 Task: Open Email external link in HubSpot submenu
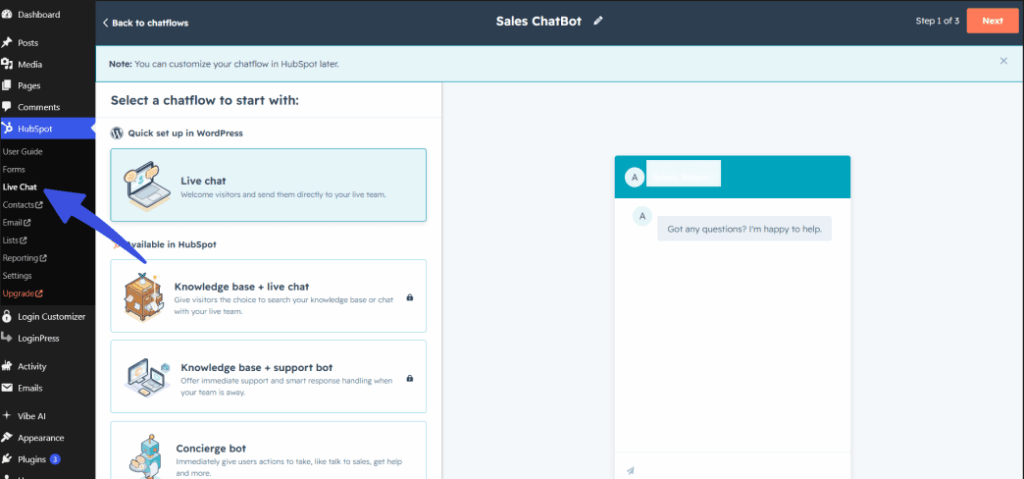pos(16,222)
